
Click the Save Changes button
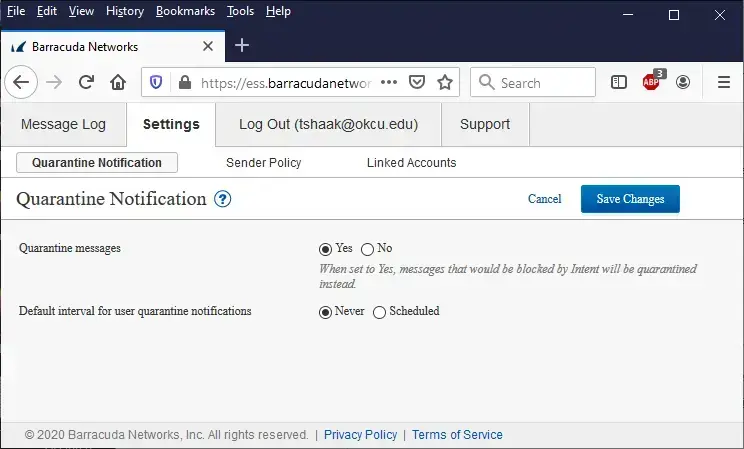[630, 199]
